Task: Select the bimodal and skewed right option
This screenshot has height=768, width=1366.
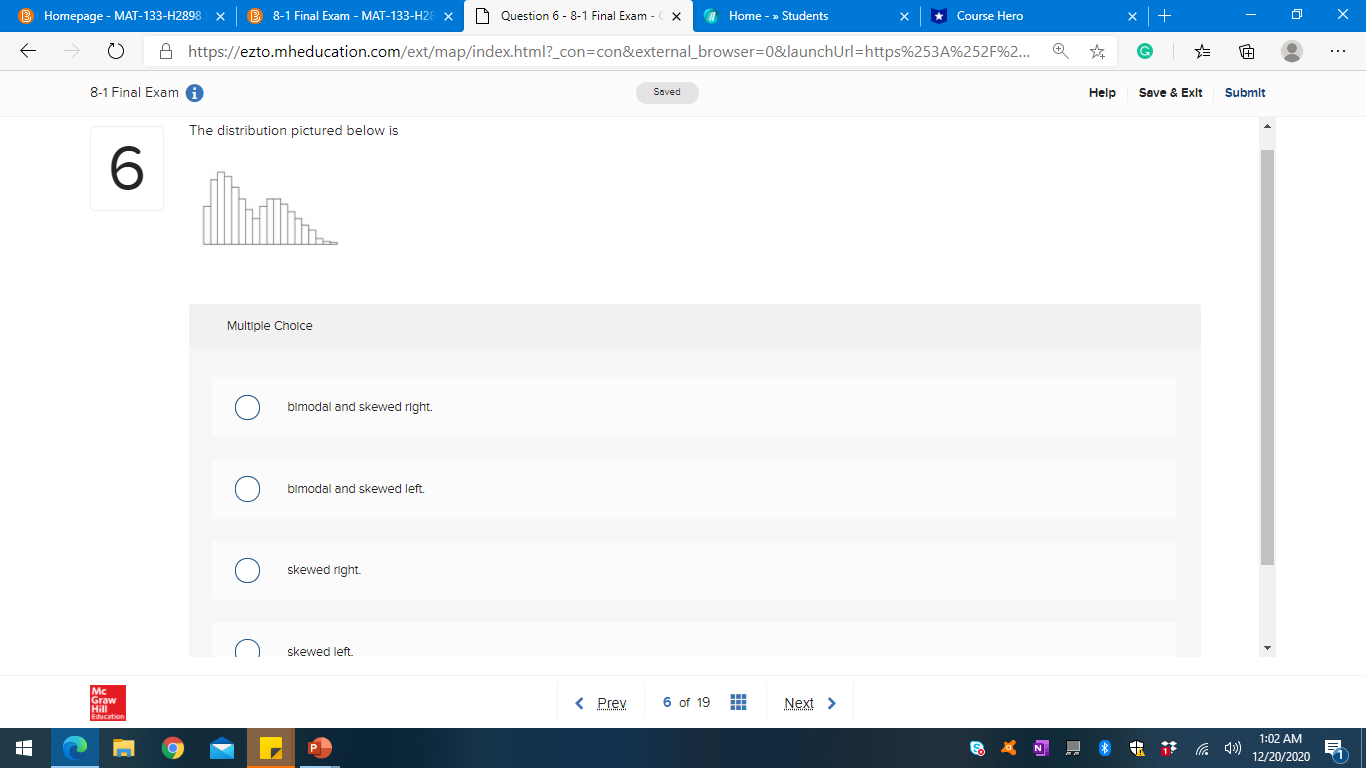Action: (247, 407)
